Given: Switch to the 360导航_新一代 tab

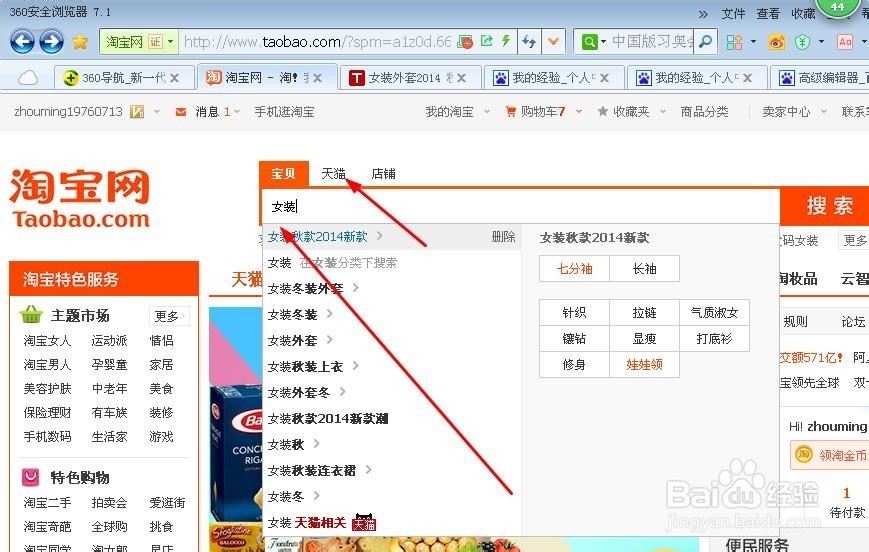Looking at the screenshot, I should [125, 78].
